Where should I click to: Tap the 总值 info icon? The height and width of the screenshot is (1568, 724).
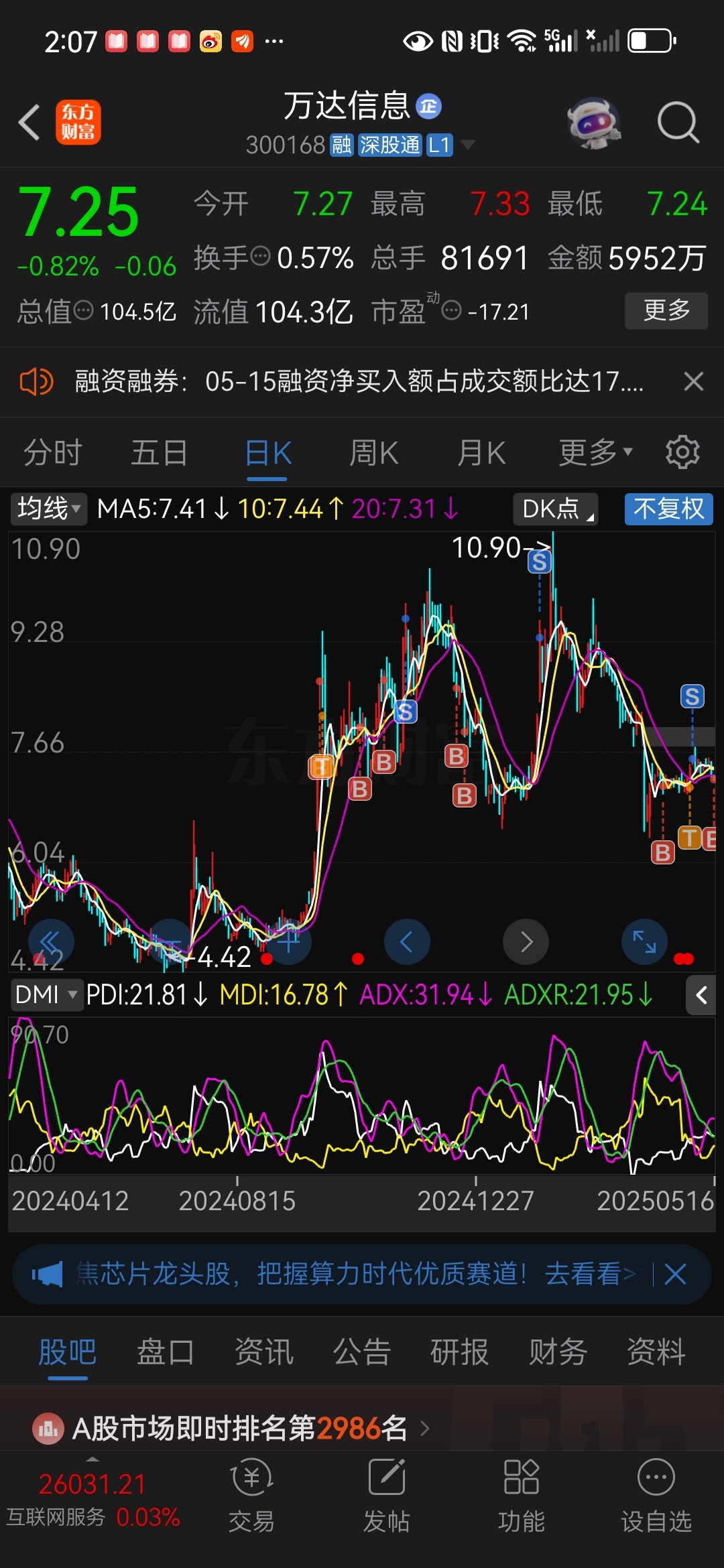pos(83,310)
